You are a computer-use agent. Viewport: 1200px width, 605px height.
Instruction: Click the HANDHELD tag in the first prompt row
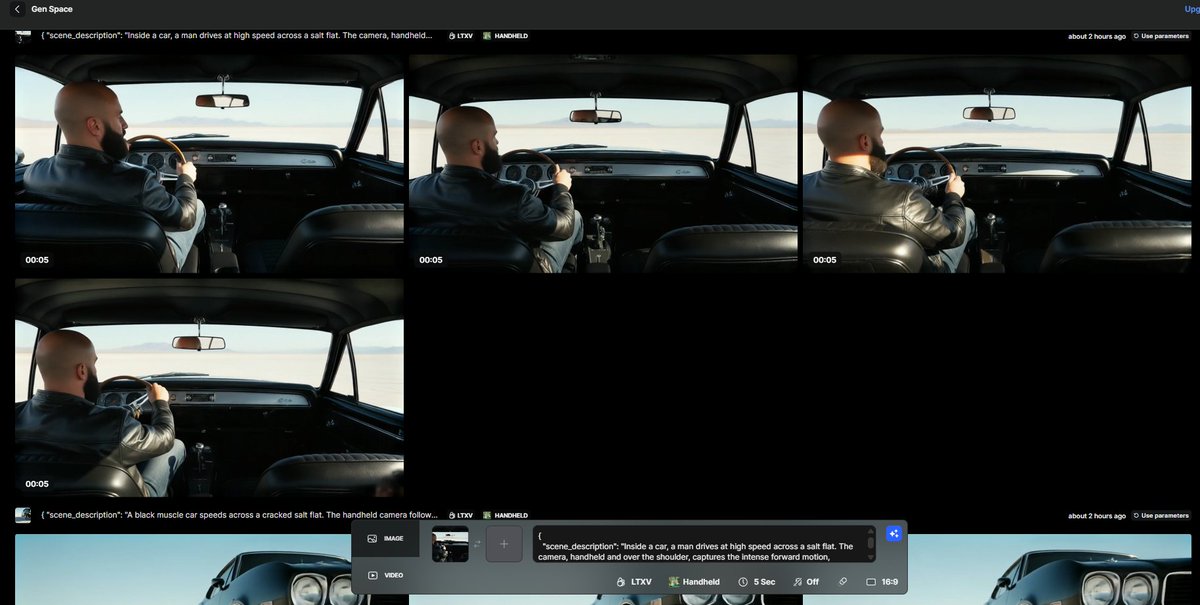pyautogui.click(x=505, y=36)
